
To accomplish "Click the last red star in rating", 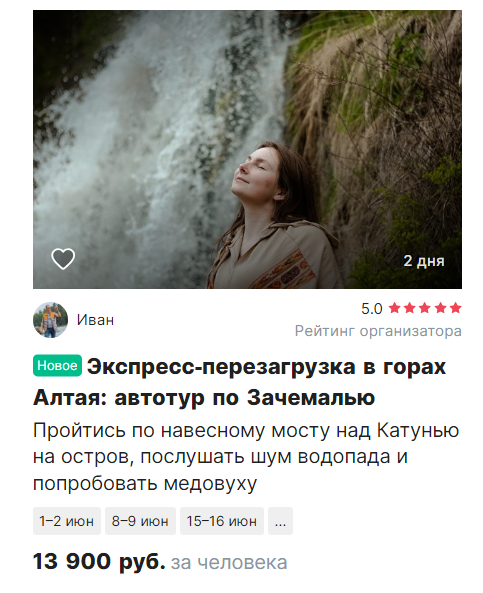I will point(456,308).
